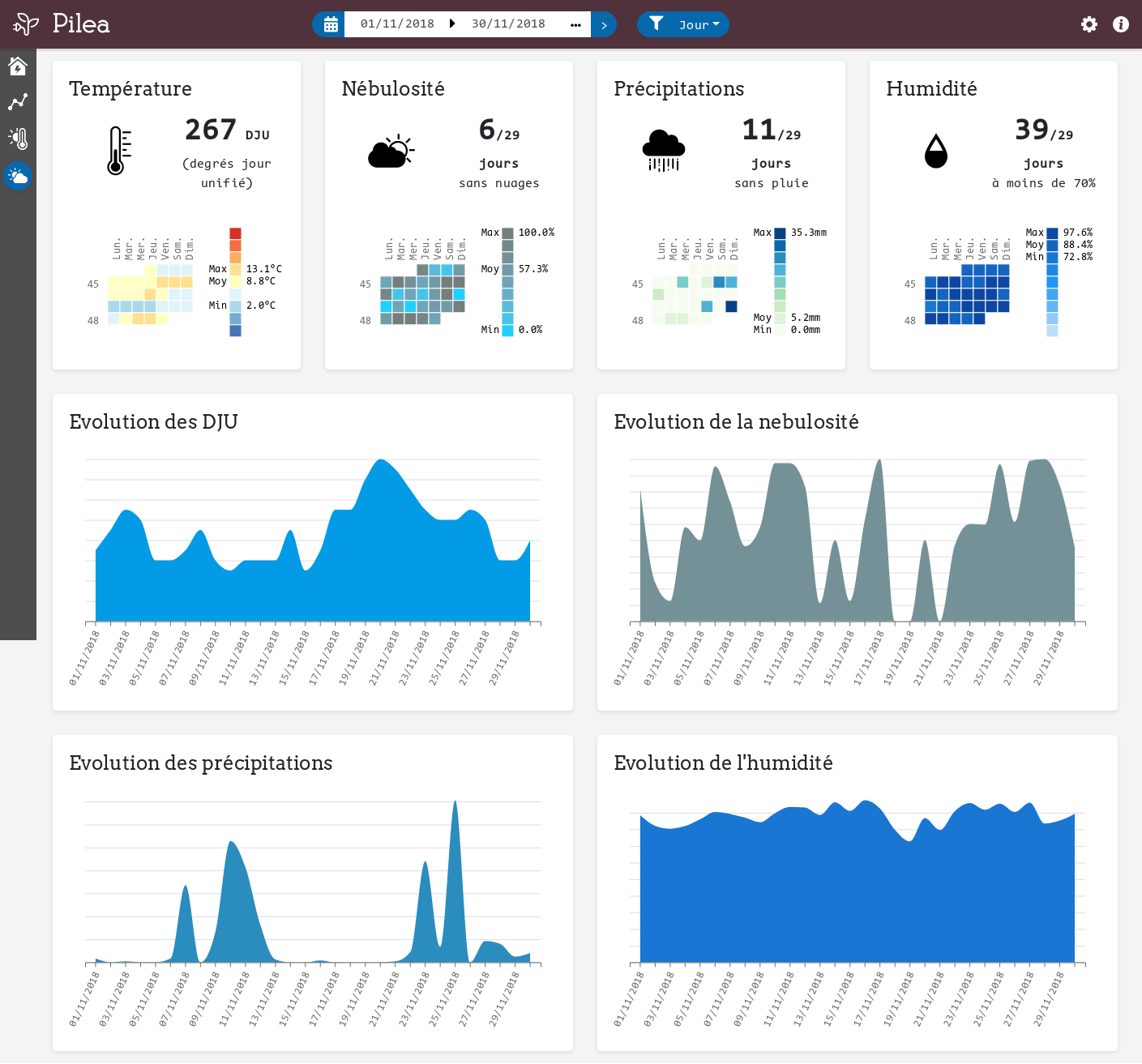Viewport: 1142px width, 1064px height.
Task: Click the Pilea plant logo icon
Action: (26, 24)
